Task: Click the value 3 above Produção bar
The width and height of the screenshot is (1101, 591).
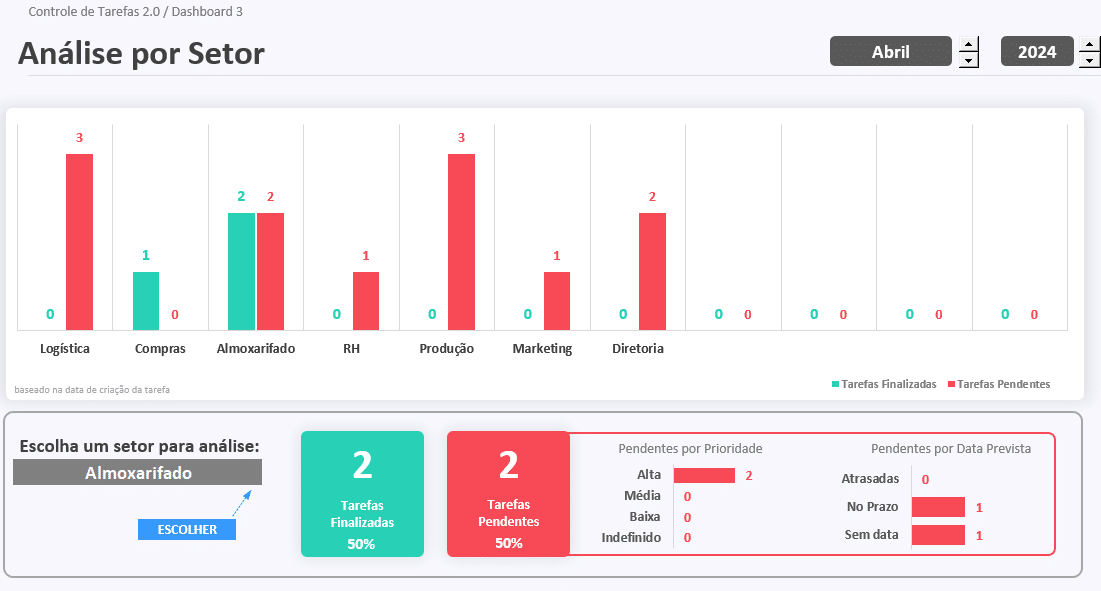Action: click(x=461, y=138)
